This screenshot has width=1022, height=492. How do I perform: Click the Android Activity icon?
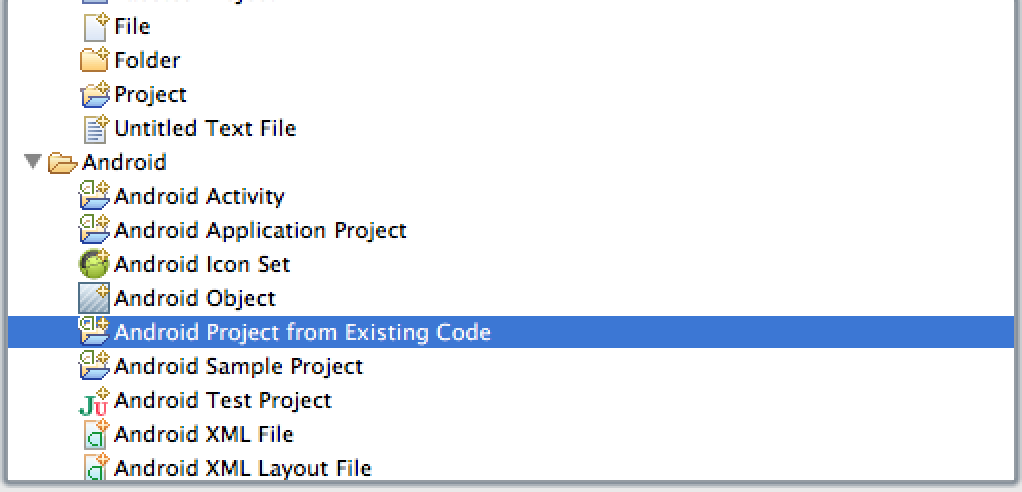click(x=95, y=196)
